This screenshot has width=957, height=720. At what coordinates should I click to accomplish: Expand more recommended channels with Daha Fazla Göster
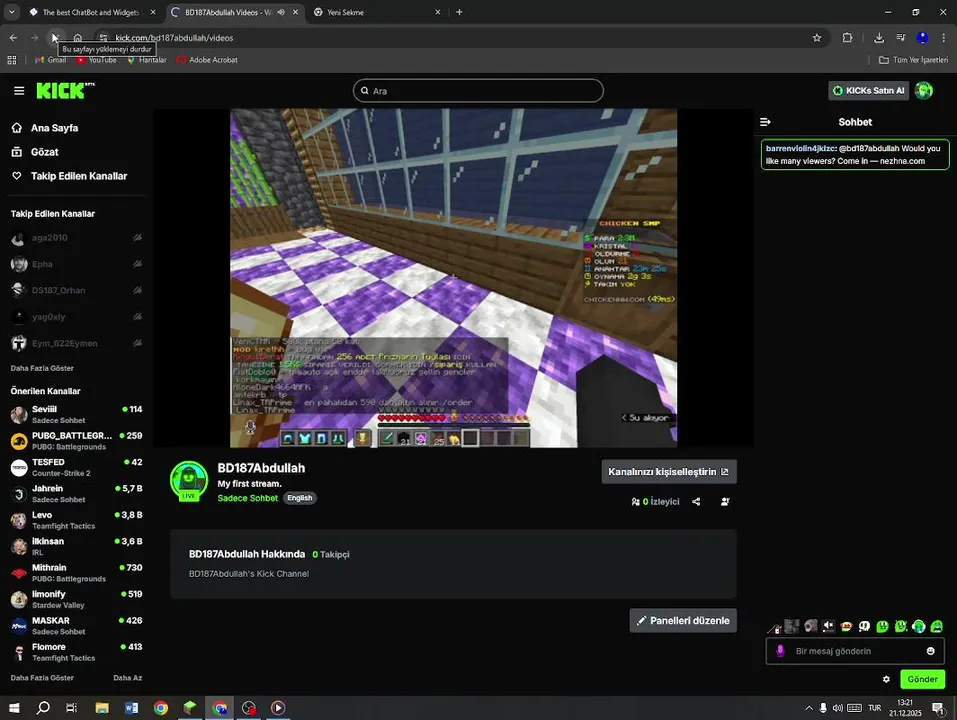(x=42, y=677)
